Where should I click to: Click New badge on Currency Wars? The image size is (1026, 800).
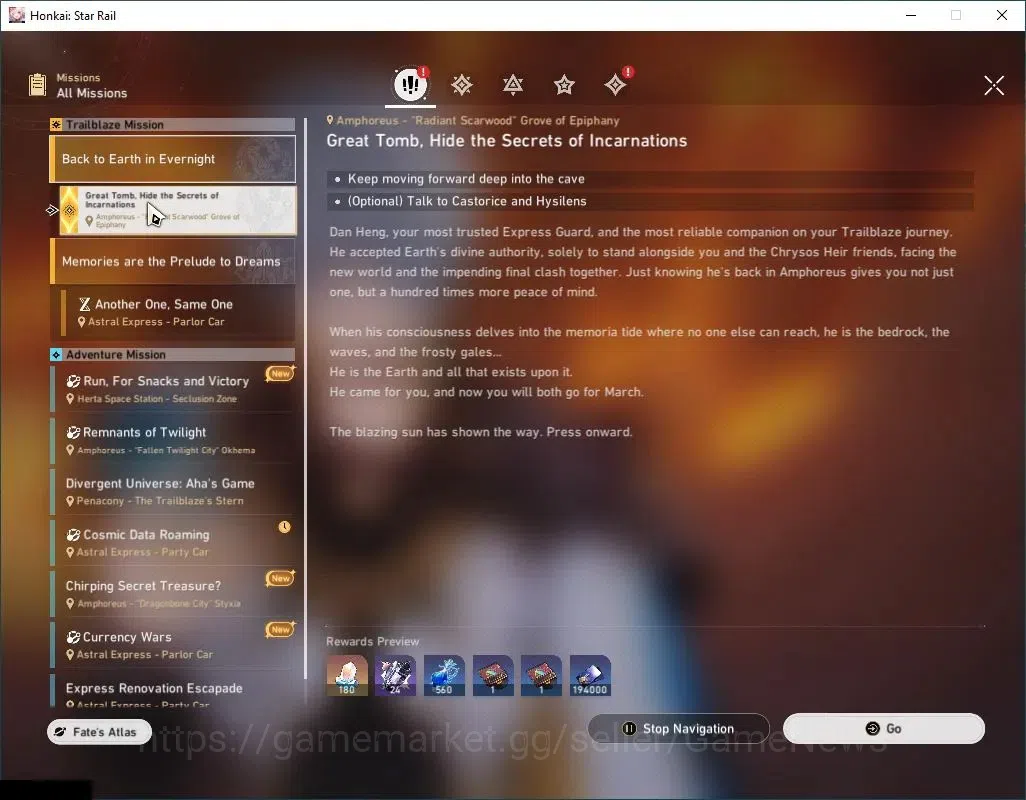tap(280, 629)
